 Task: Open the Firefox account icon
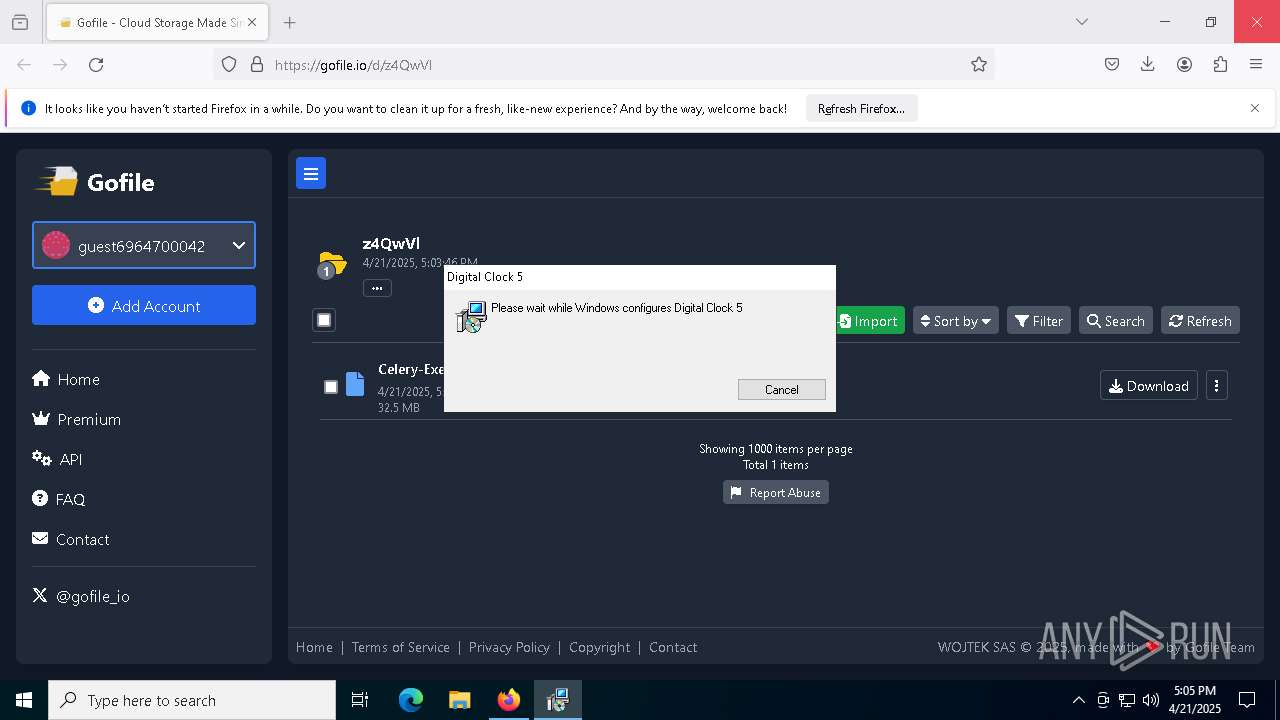click(1184, 64)
